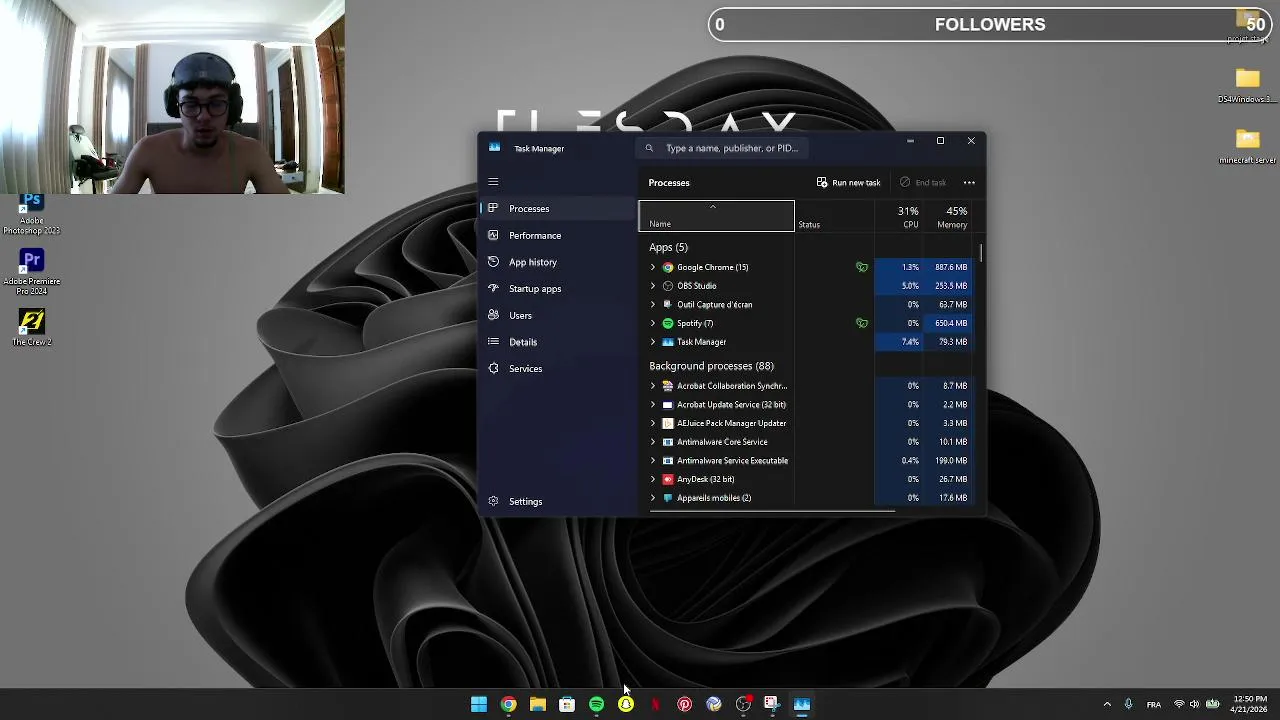The image size is (1280, 720).
Task: Open Netflix from the taskbar
Action: pos(655,705)
